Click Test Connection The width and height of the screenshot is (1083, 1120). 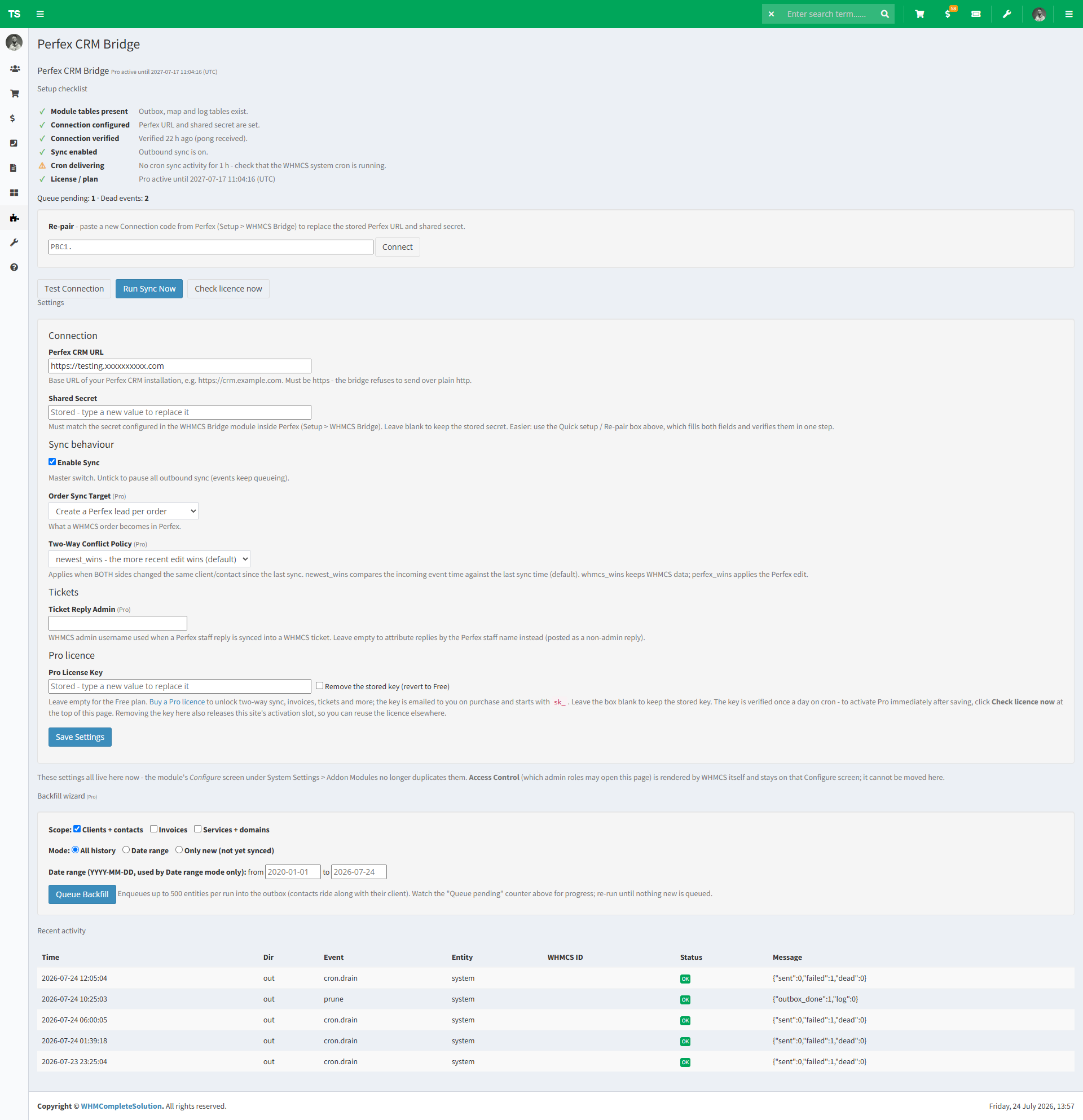[74, 289]
